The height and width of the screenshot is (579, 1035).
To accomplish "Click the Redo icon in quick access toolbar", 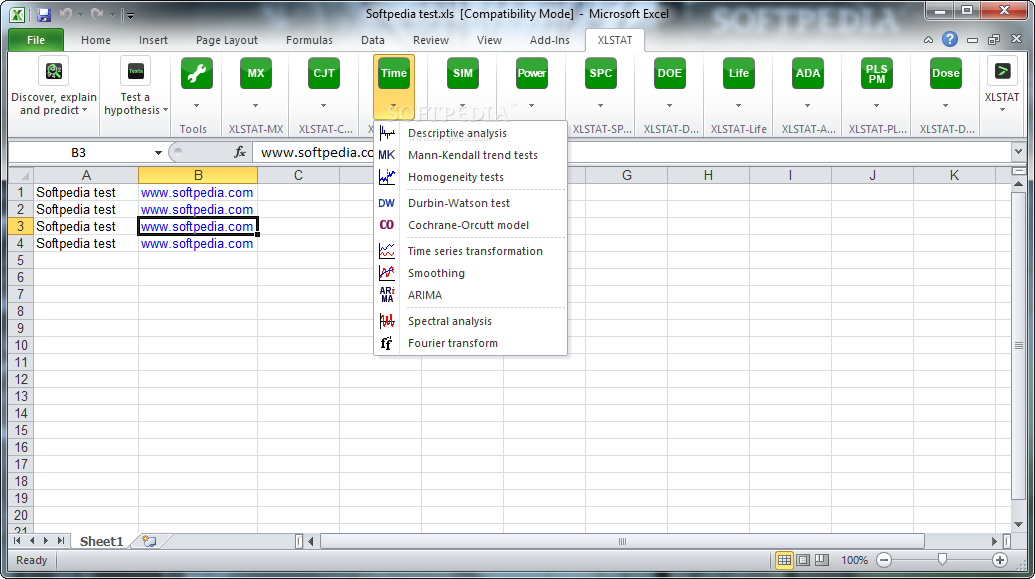I will click(97, 14).
